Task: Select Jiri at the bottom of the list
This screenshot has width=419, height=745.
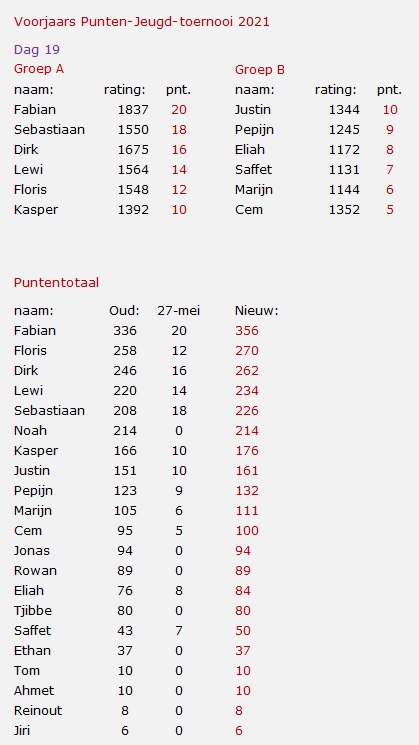Action: pyautogui.click(x=22, y=730)
